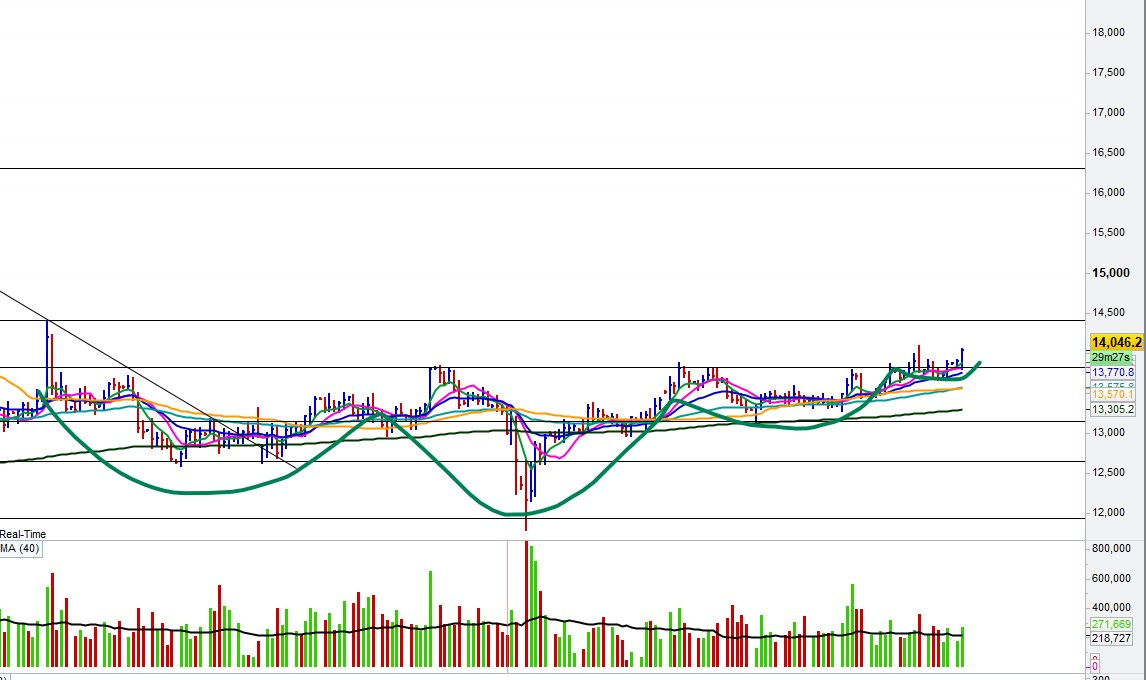Click the current price tag 14,046.2

coord(1116,342)
